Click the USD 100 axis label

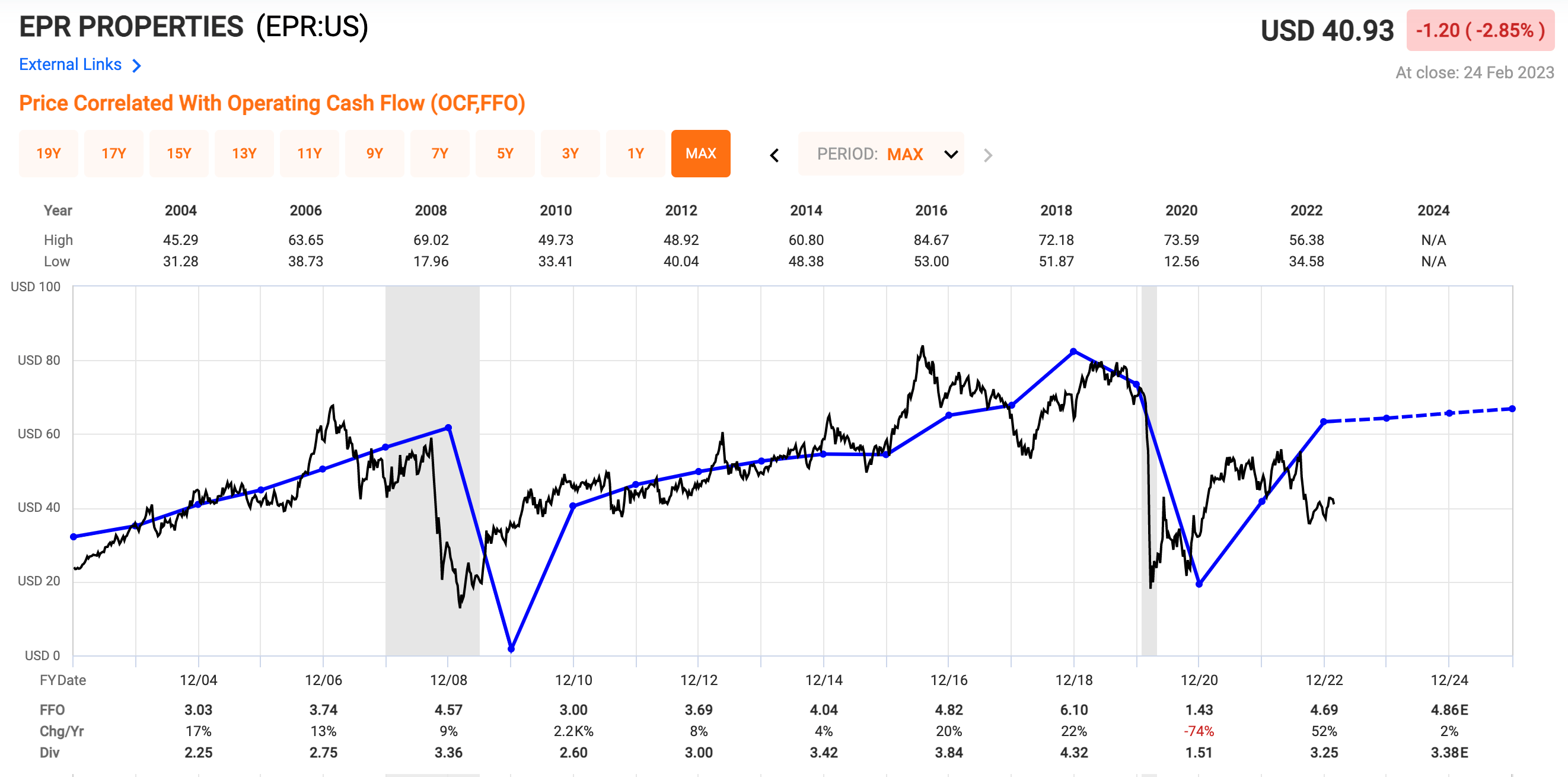tap(36, 287)
